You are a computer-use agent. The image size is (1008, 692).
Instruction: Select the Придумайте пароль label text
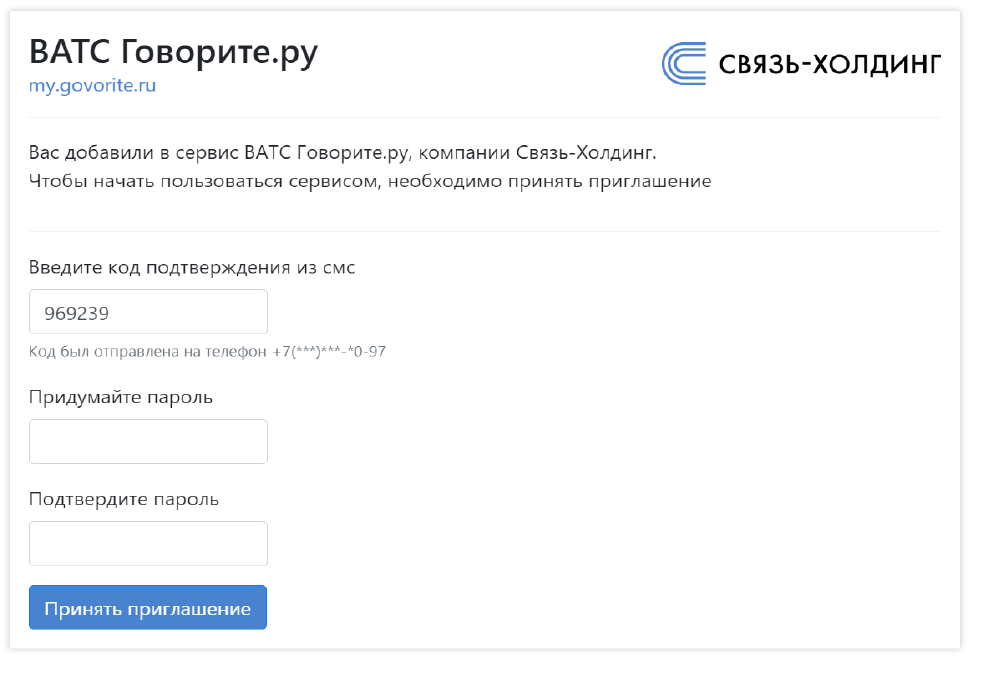120,397
